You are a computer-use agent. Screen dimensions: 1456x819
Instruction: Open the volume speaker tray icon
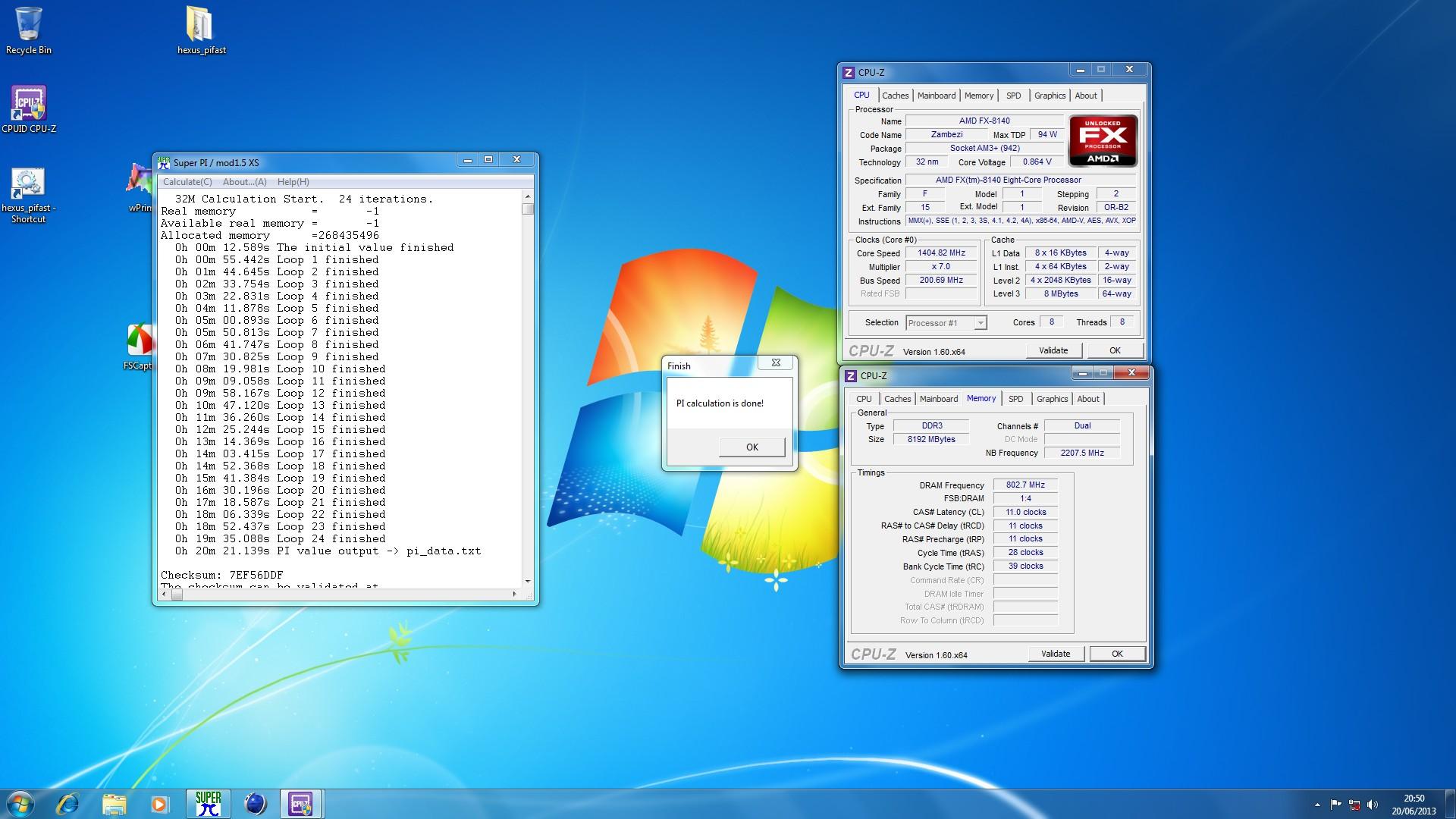(1373, 805)
